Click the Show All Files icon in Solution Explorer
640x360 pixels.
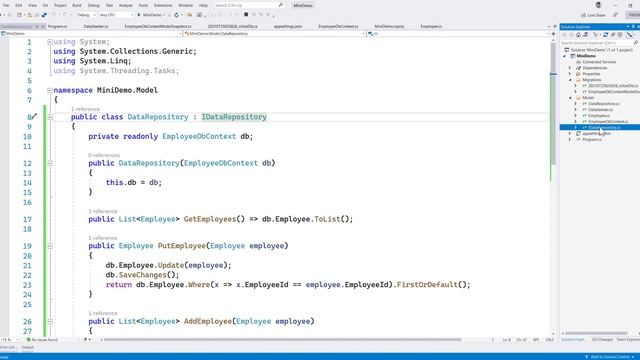(x=620, y=35)
